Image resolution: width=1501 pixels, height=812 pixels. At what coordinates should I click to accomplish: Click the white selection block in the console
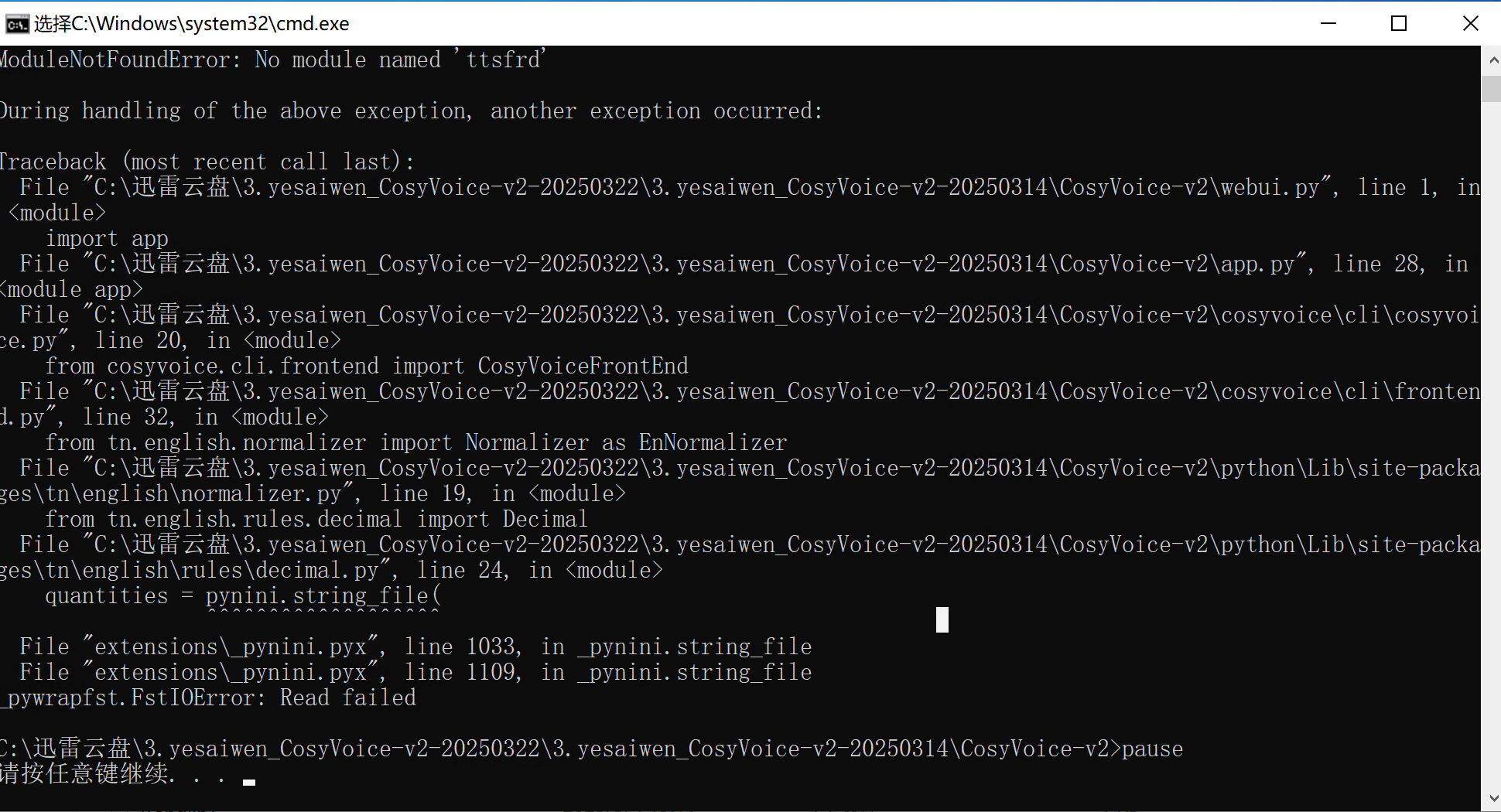pyautogui.click(x=942, y=619)
